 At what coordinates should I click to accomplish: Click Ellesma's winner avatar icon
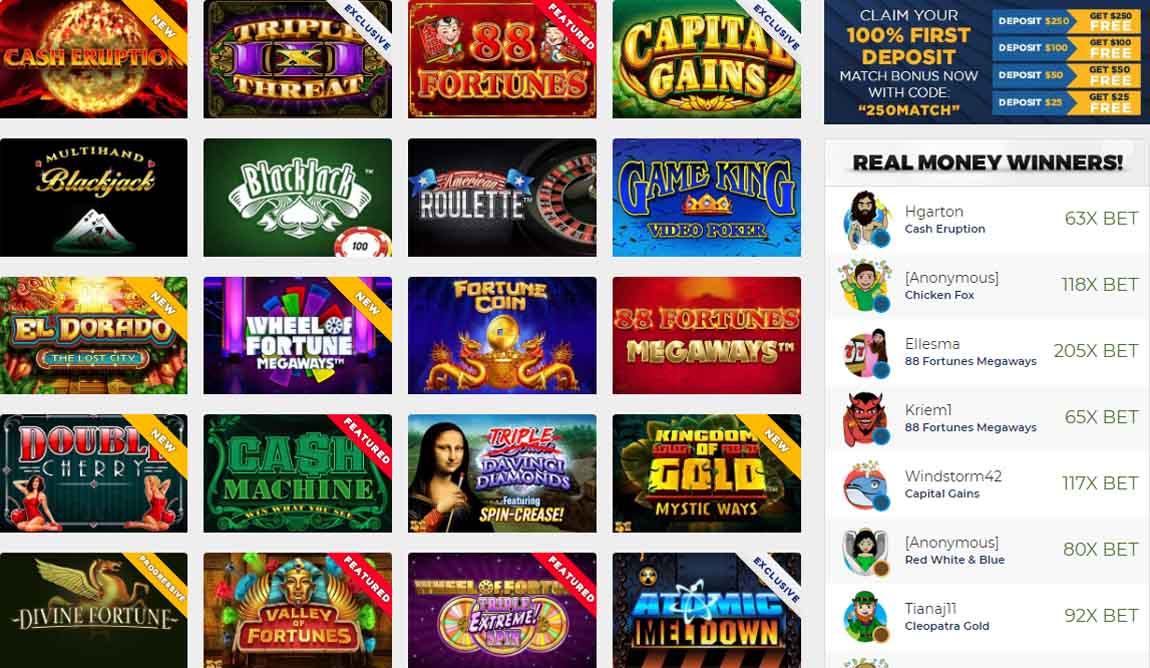(x=866, y=353)
